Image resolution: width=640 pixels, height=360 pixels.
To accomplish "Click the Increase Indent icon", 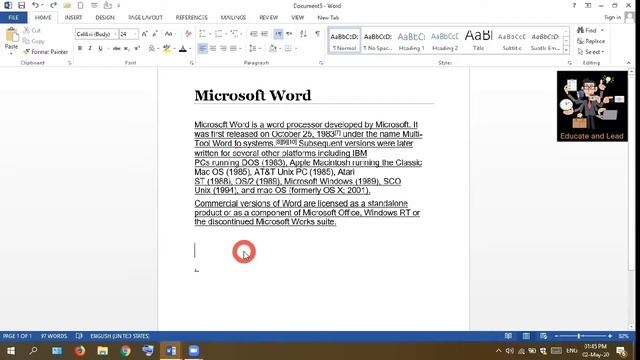I will (264, 34).
